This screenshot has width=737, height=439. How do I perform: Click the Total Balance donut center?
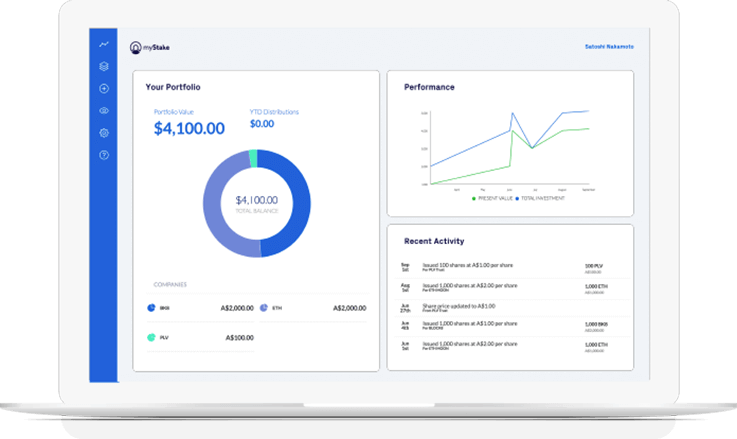[x=257, y=202]
